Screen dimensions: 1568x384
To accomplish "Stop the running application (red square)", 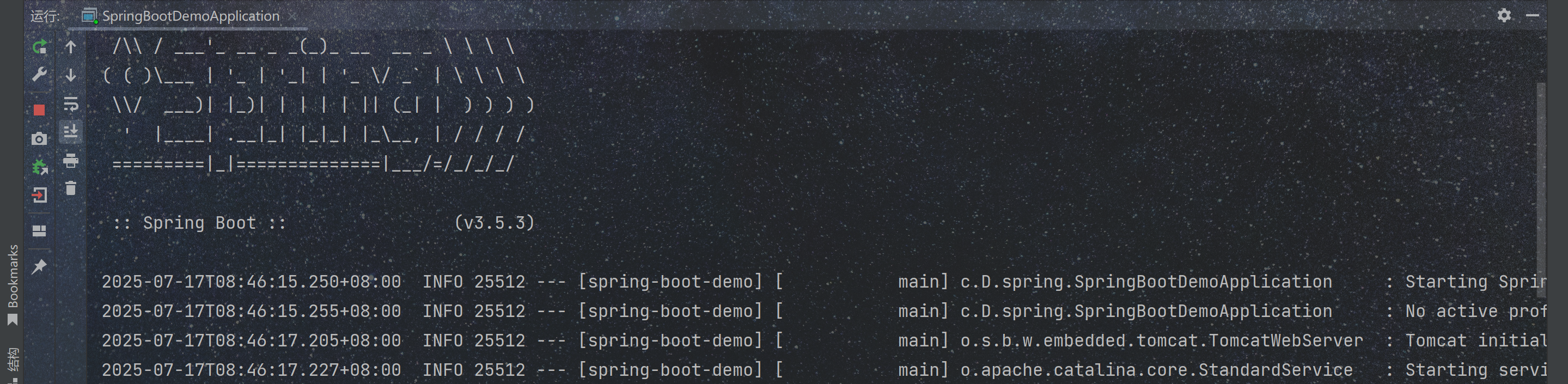I will pyautogui.click(x=40, y=109).
